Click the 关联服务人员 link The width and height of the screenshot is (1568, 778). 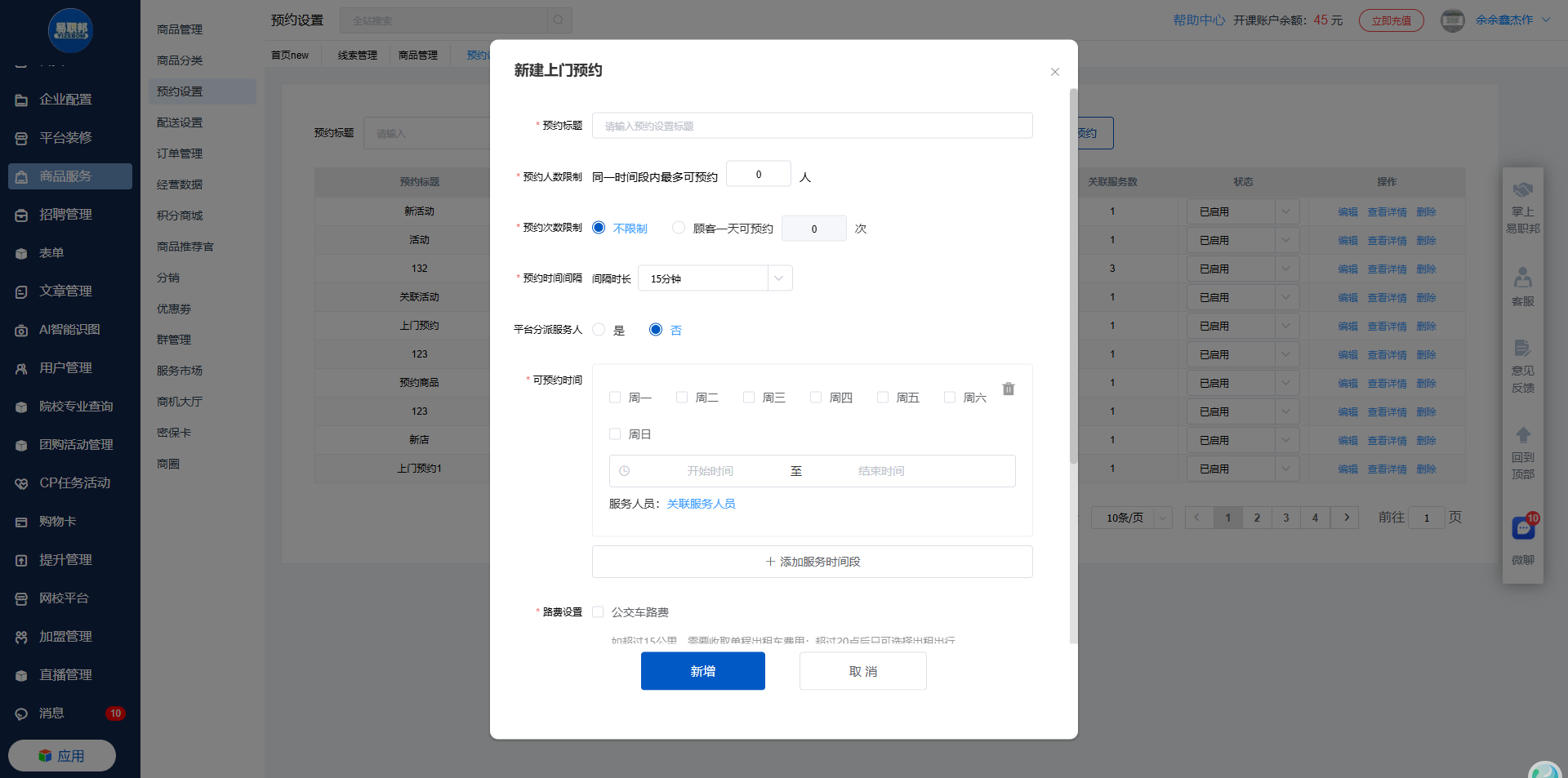pos(701,504)
